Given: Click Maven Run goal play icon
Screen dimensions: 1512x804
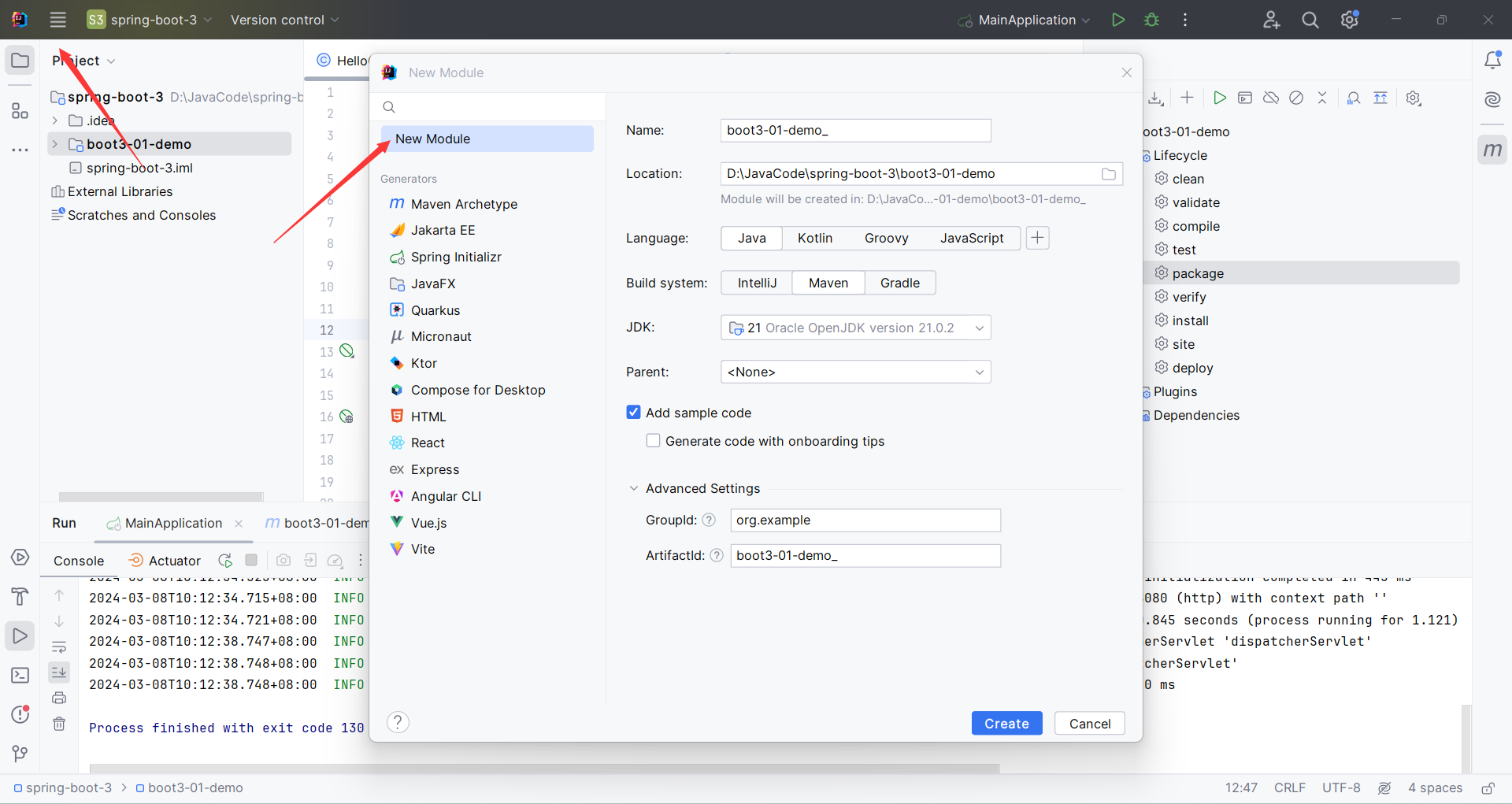Looking at the screenshot, I should tap(1219, 98).
